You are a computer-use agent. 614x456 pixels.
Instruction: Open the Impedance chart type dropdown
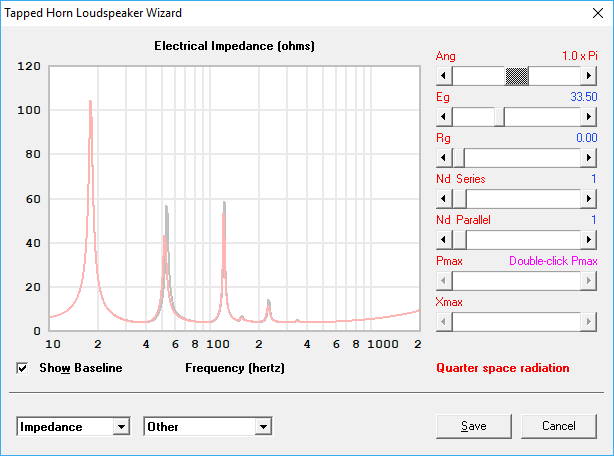click(121, 427)
